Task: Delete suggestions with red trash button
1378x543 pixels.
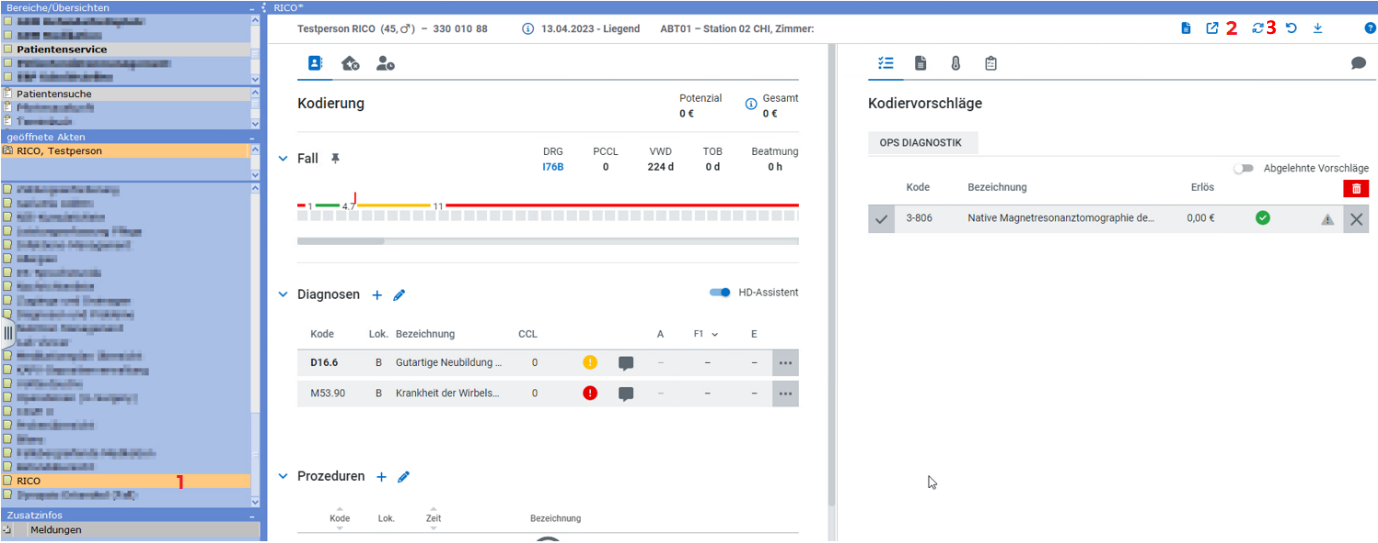Action: tap(1356, 188)
